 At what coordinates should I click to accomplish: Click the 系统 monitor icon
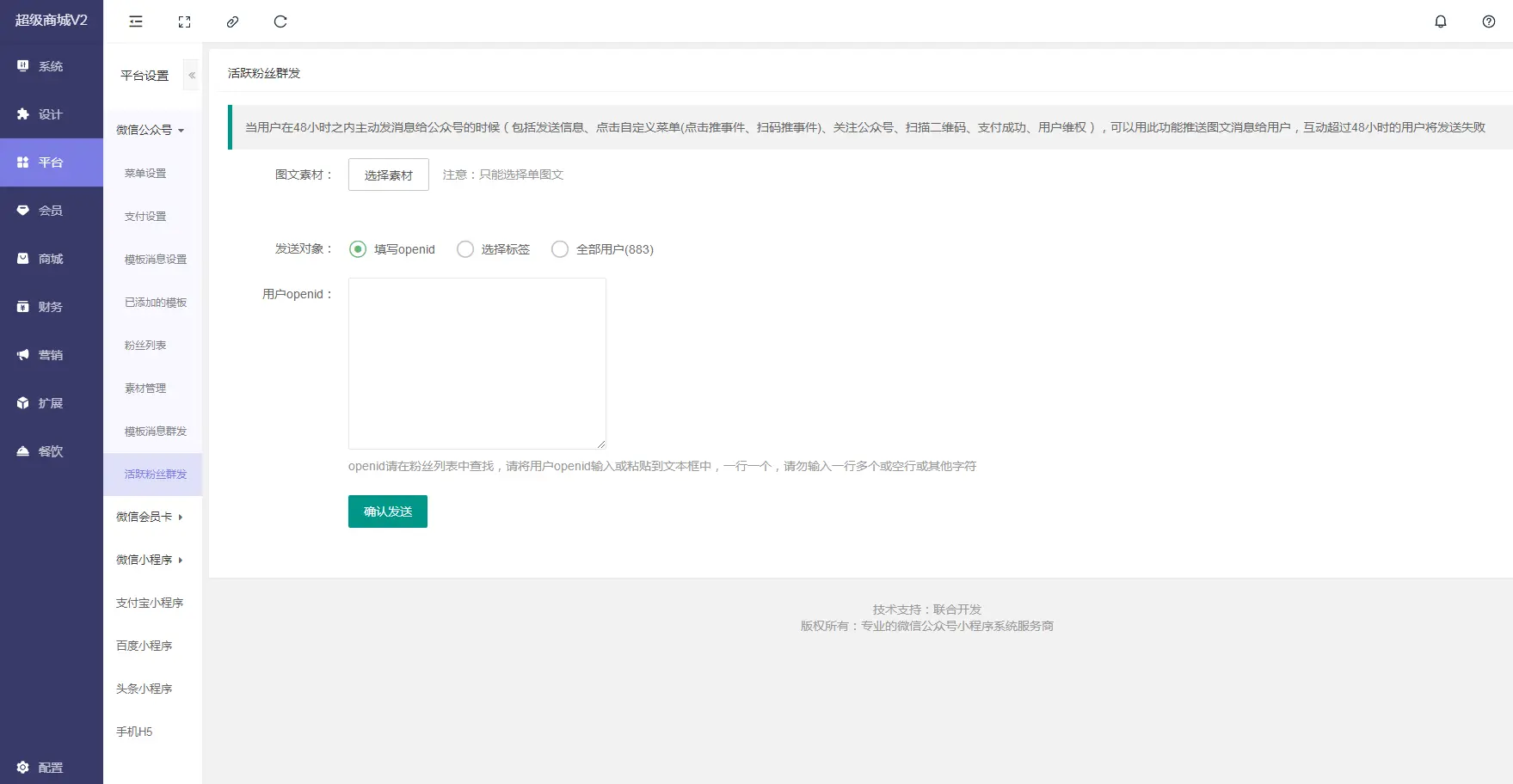[23, 66]
